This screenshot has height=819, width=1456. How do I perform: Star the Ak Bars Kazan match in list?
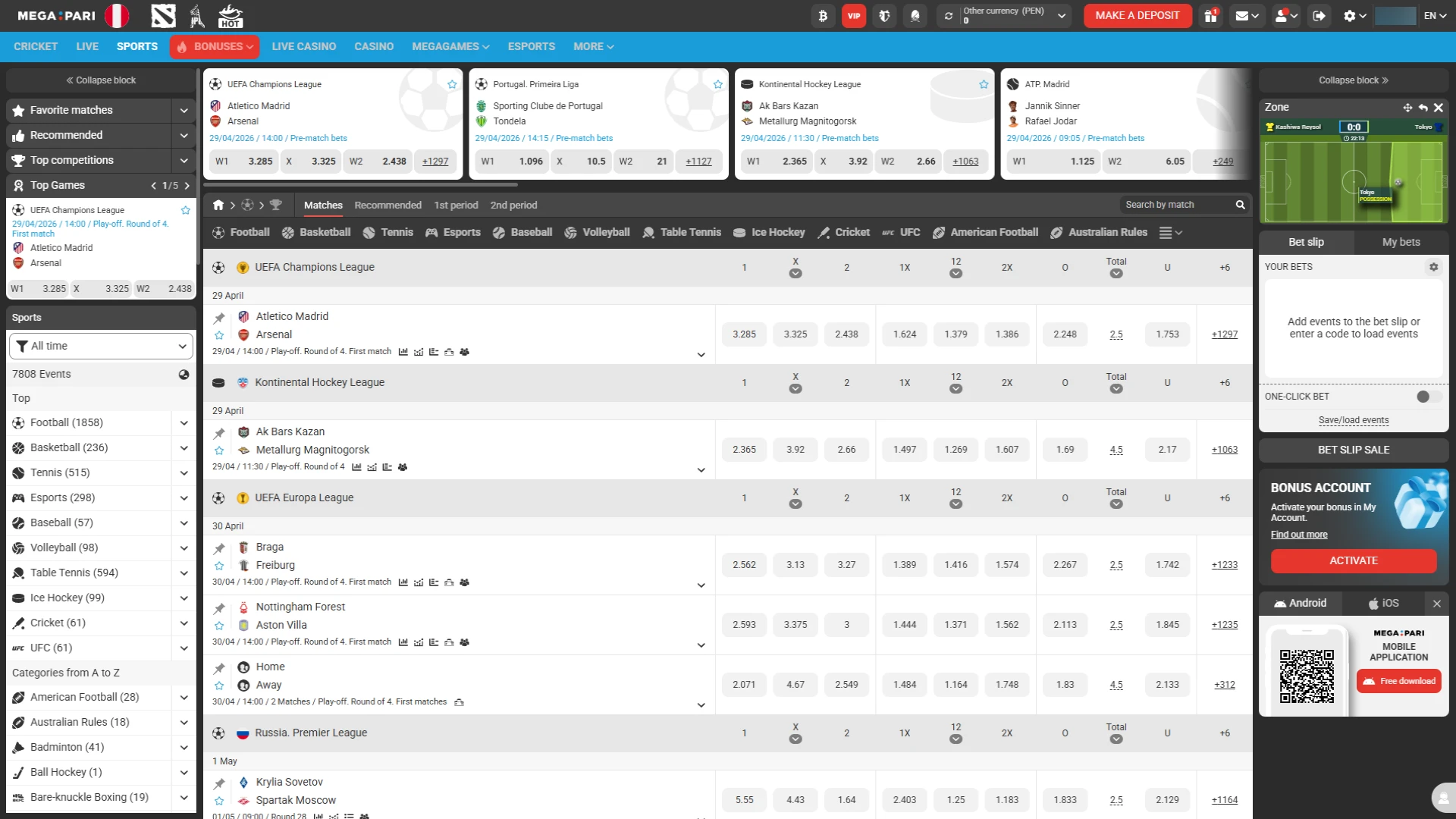[x=219, y=450]
